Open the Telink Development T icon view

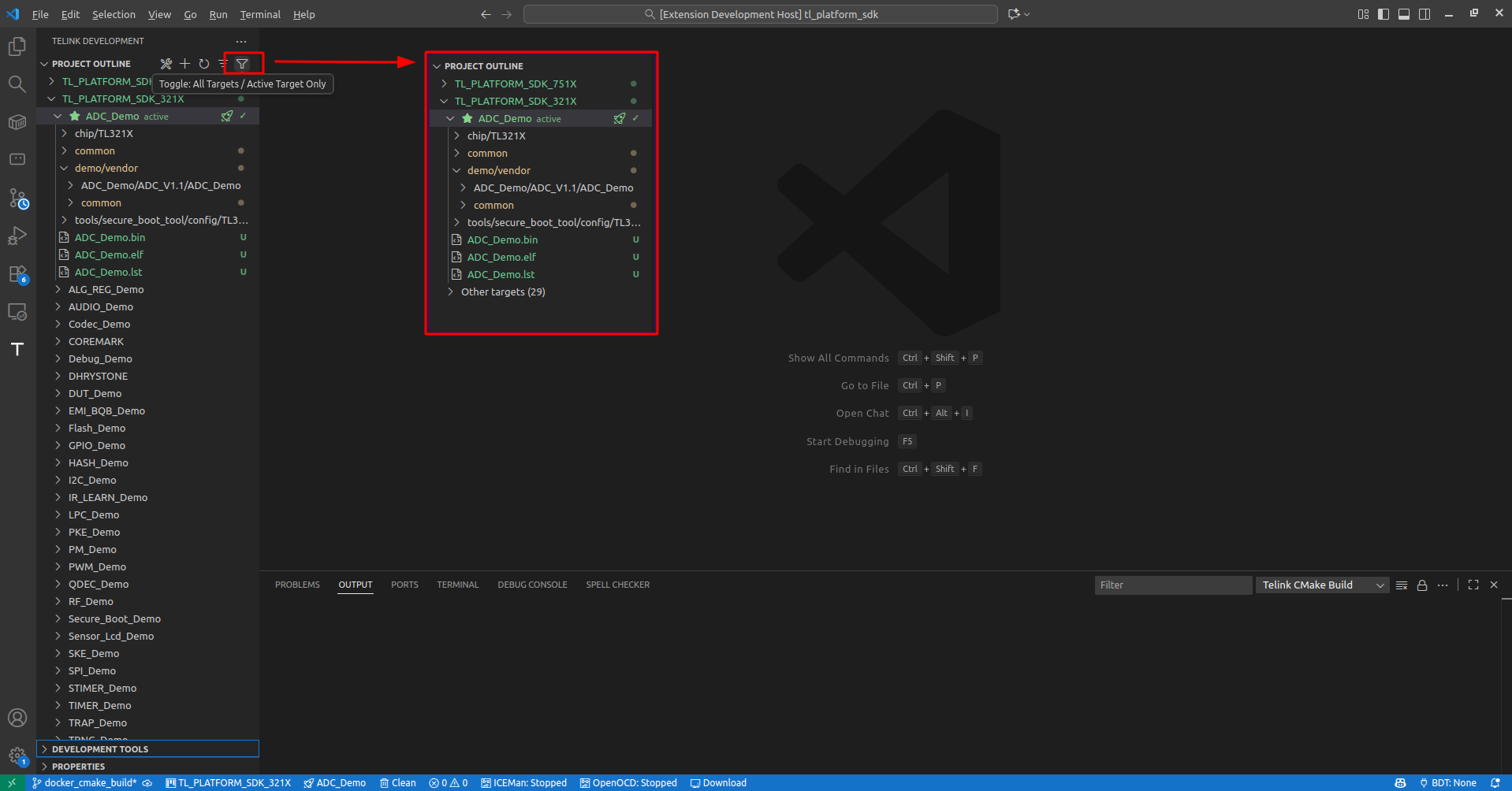click(x=17, y=349)
